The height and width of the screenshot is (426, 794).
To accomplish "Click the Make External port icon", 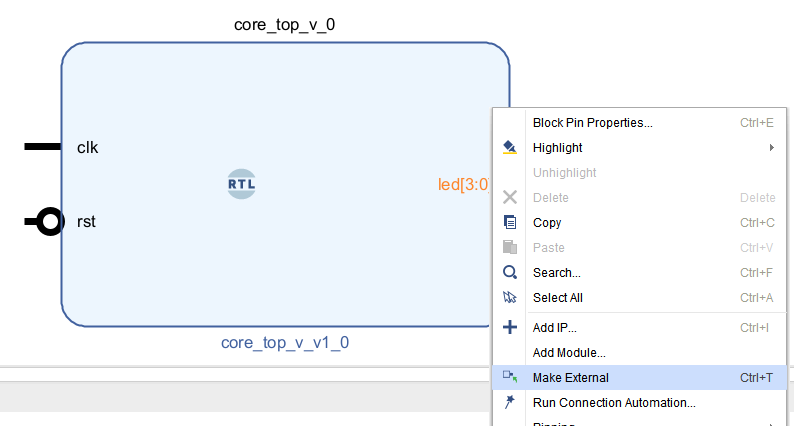I will click(510, 377).
